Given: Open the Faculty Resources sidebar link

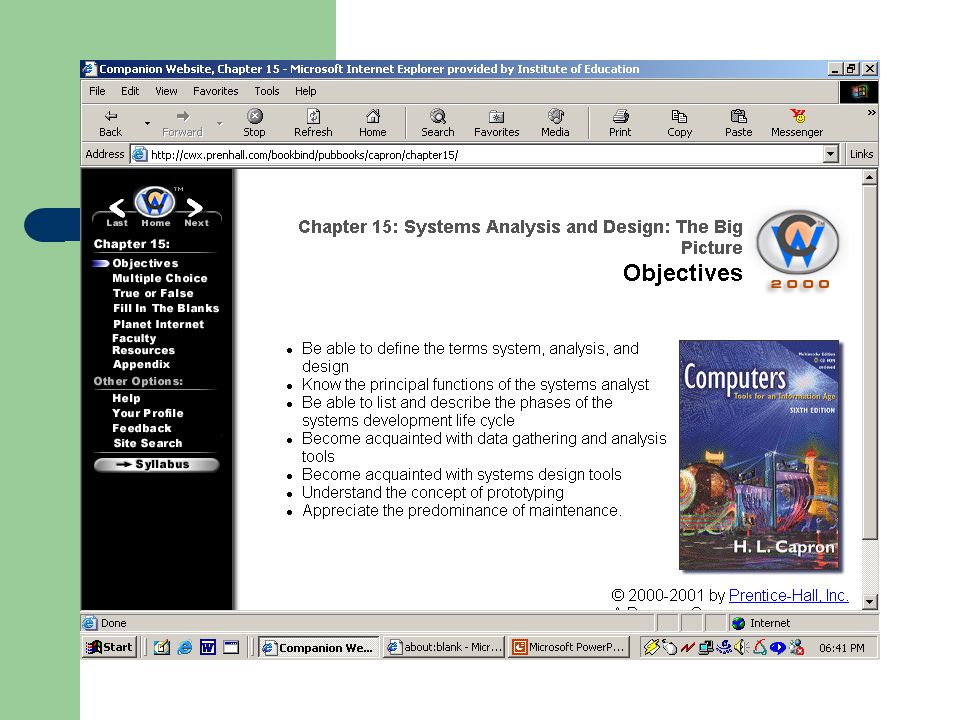Looking at the screenshot, I should point(143,344).
